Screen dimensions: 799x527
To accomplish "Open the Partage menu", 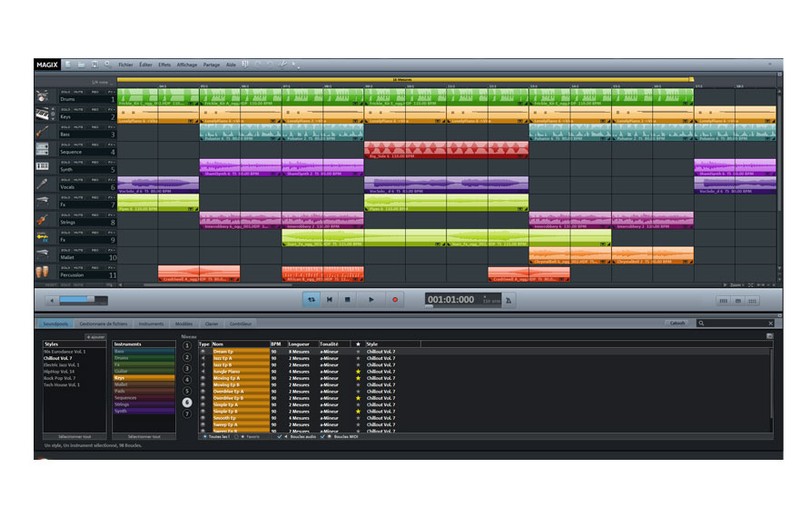I will click(211, 65).
